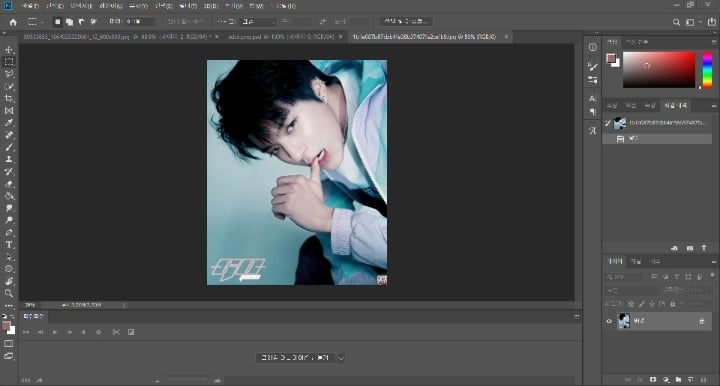Select the Paint Bucket tool
The height and width of the screenshot is (386, 720).
tap(9, 196)
